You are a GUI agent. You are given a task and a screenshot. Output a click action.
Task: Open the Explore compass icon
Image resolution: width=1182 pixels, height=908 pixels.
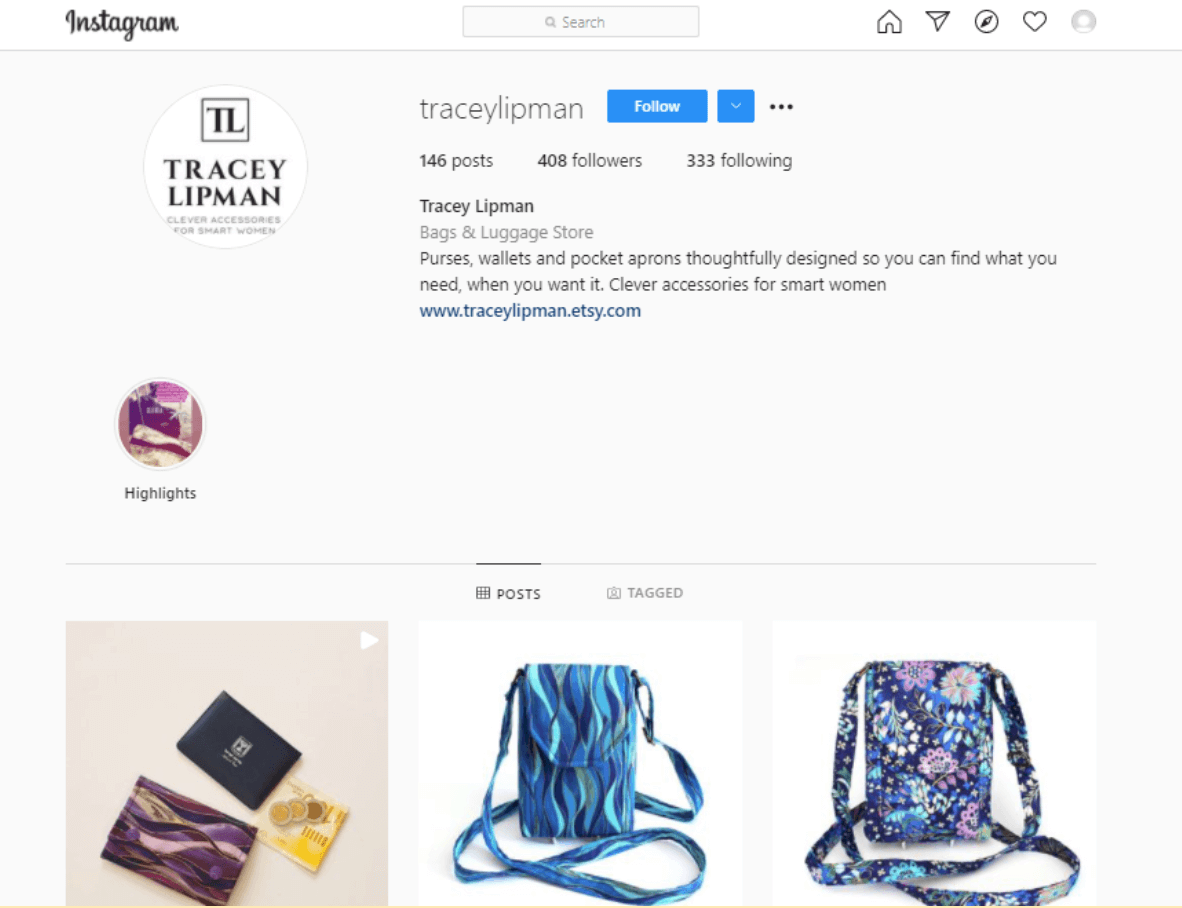click(x=986, y=22)
